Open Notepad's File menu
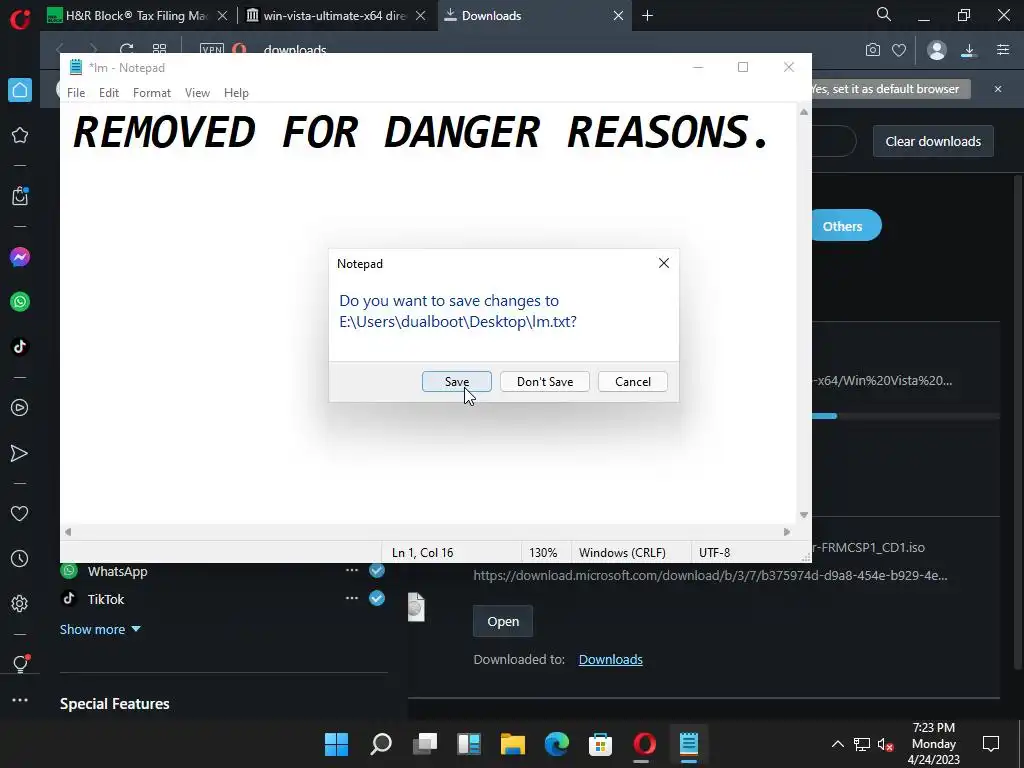 coord(76,93)
